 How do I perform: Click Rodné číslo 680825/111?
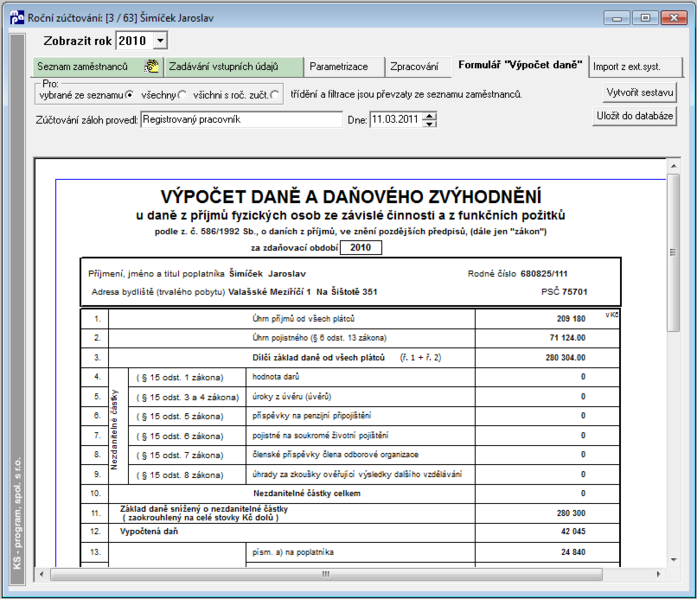(x=517, y=274)
